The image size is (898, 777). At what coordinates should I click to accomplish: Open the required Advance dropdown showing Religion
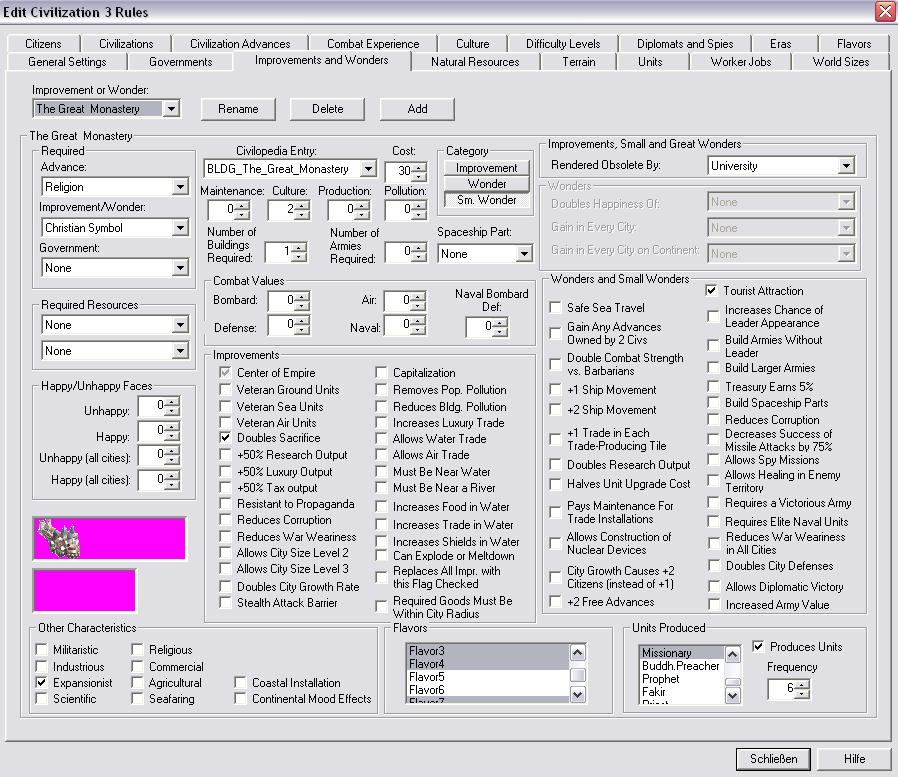point(180,187)
